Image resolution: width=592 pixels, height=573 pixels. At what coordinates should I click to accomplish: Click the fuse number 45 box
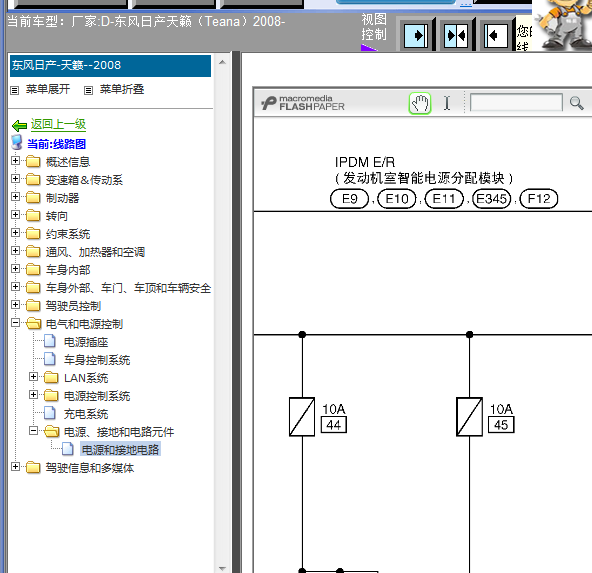pos(501,425)
